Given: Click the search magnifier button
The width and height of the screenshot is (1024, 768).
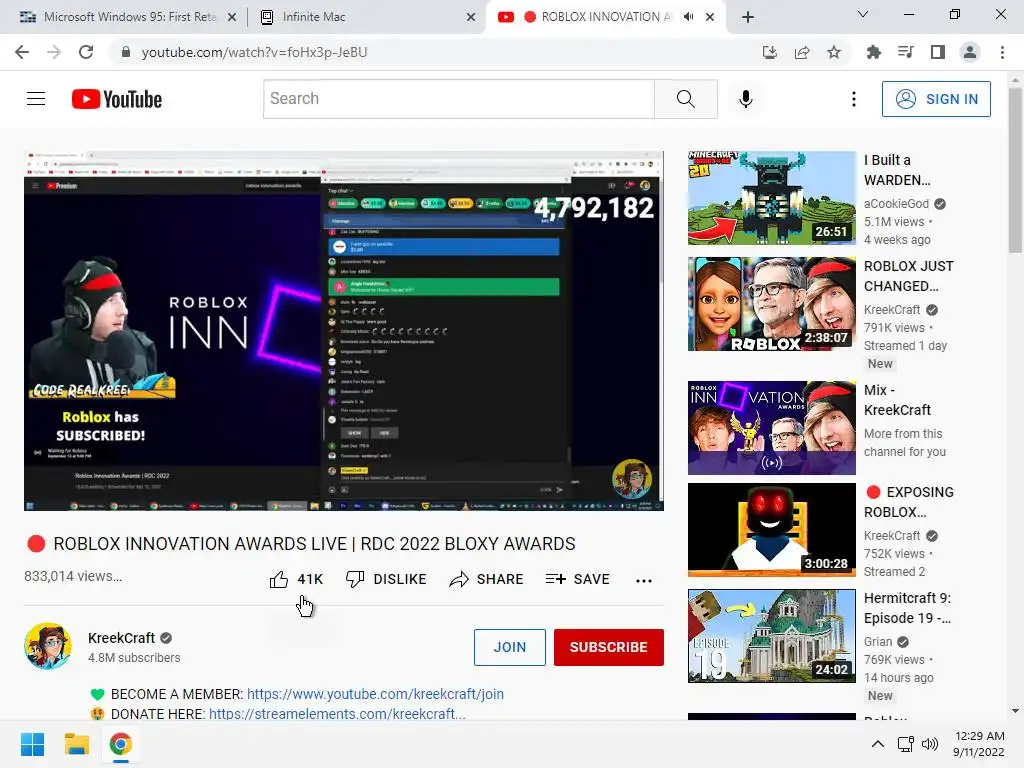Looking at the screenshot, I should point(686,99).
